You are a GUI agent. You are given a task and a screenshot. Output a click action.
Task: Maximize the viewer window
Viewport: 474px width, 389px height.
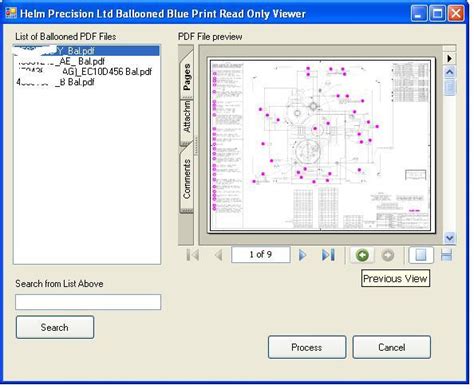(437, 14)
